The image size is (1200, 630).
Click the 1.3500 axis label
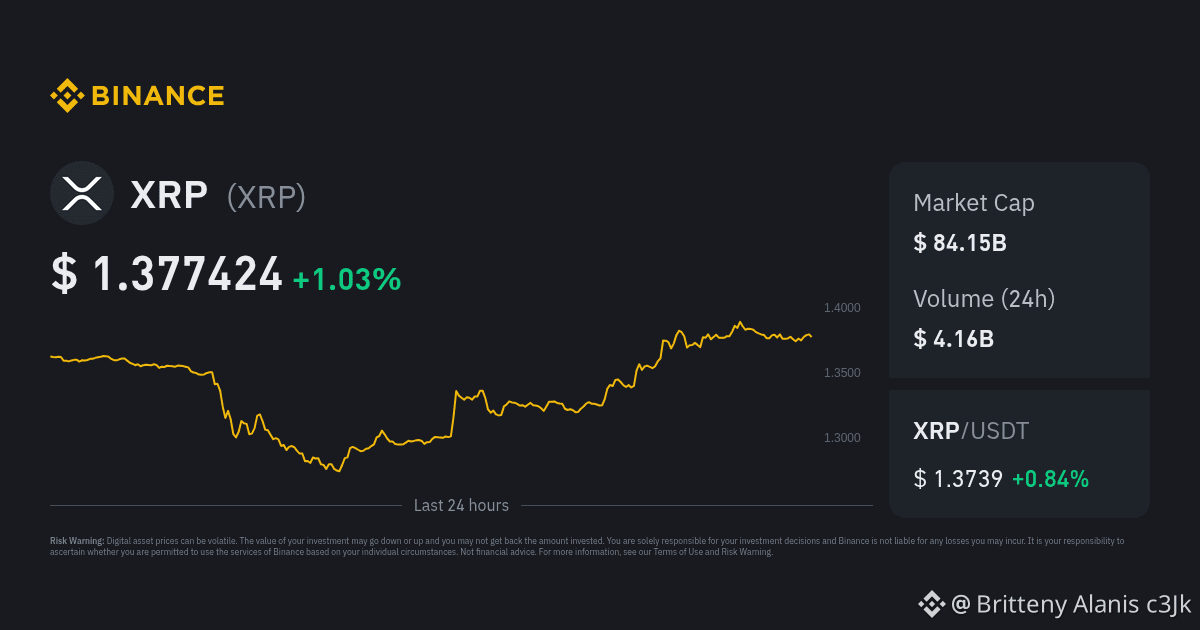click(842, 373)
